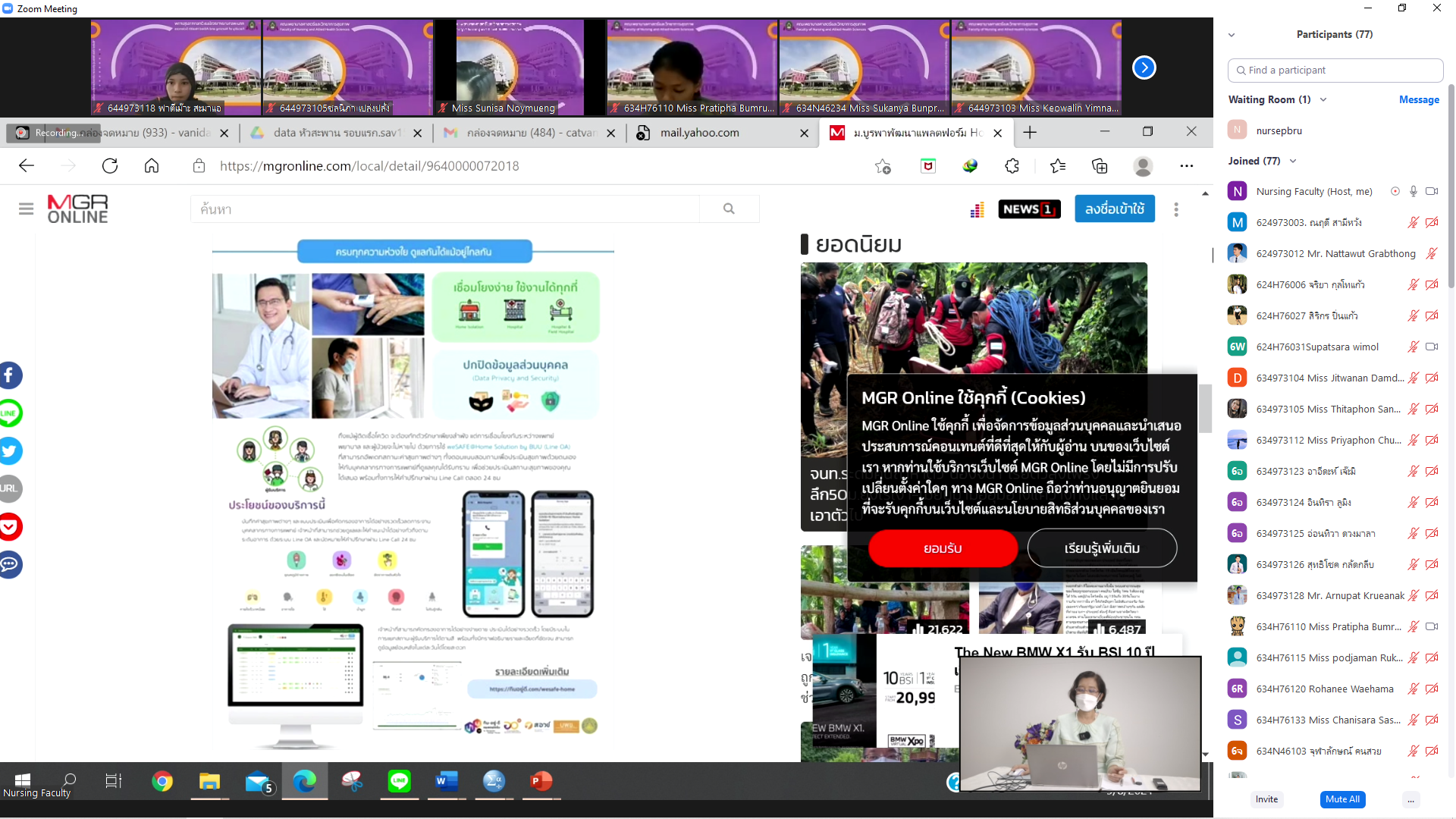Open Microsoft Word from taskbar
Image resolution: width=1456 pixels, height=819 pixels.
(447, 781)
